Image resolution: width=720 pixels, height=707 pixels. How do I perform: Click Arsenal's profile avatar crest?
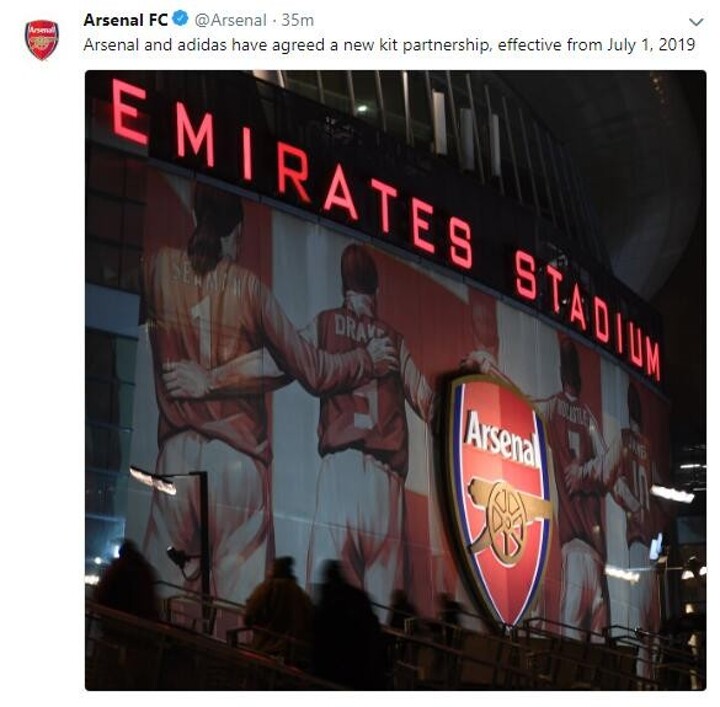(x=41, y=40)
